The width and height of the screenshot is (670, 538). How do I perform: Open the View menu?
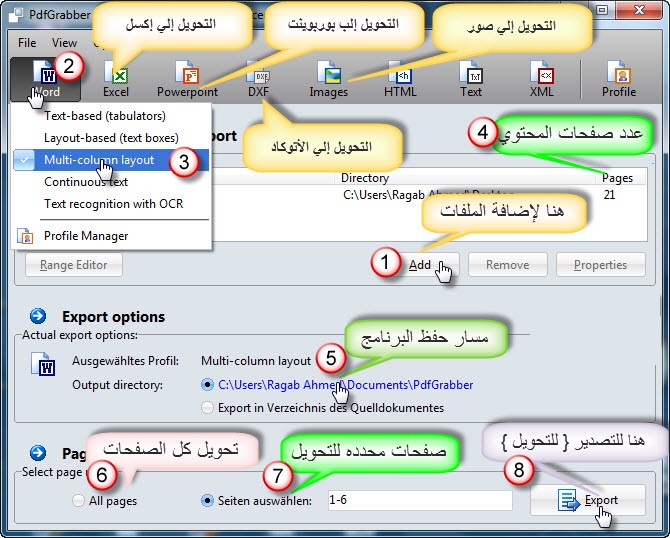coord(64,43)
